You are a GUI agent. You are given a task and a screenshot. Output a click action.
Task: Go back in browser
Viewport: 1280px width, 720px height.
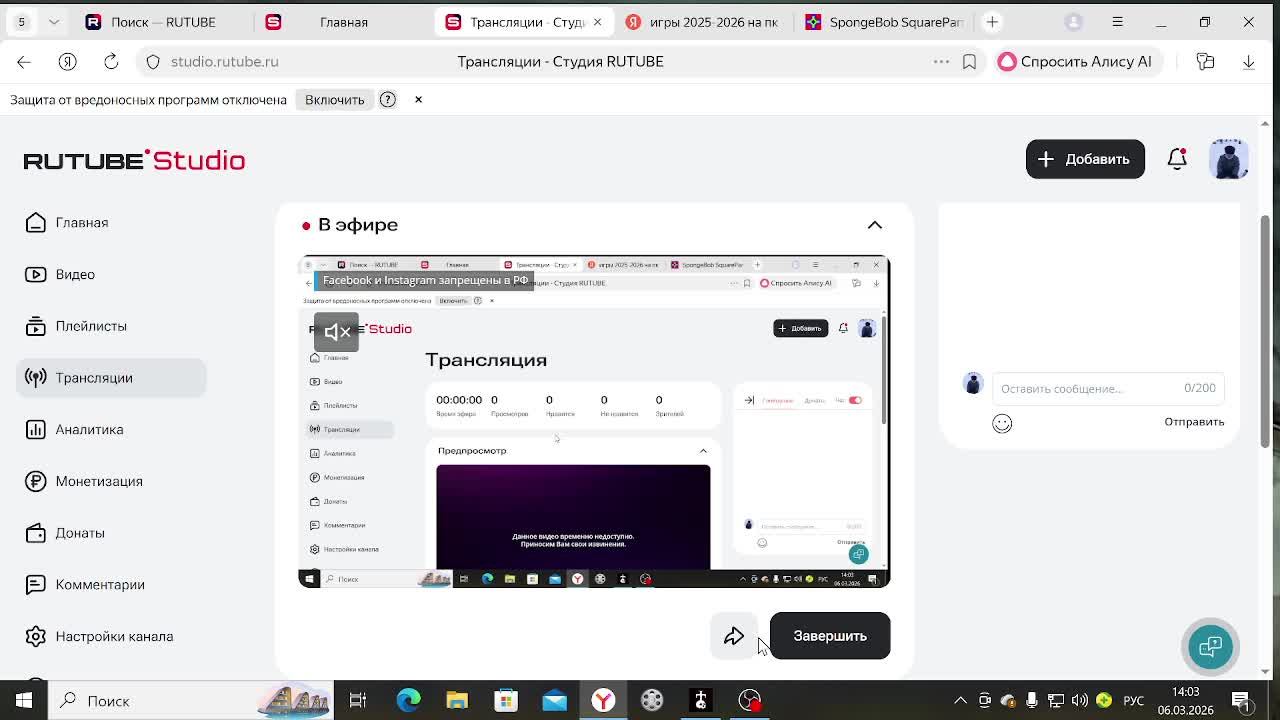pos(24,62)
